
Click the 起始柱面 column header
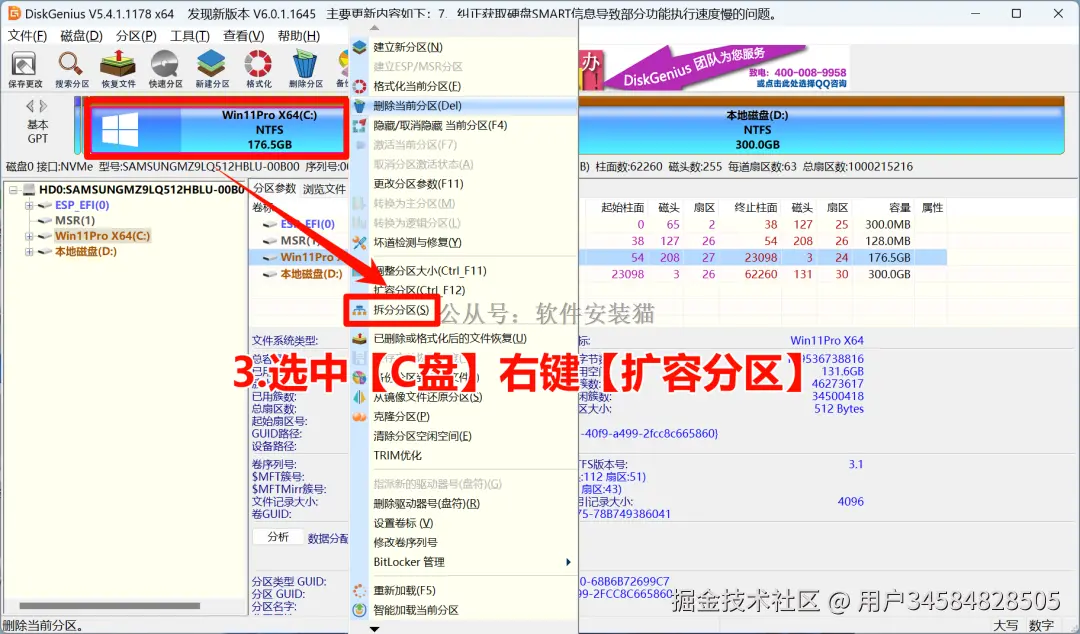(x=622, y=207)
